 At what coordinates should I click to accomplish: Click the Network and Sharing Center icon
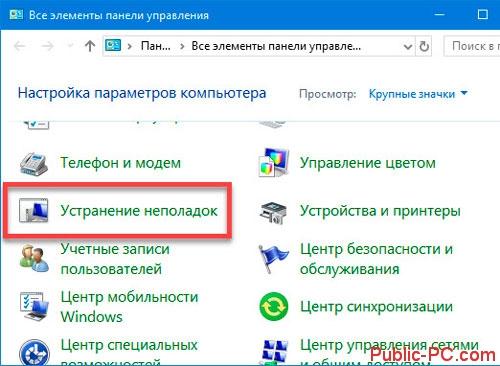pyautogui.click(x=274, y=353)
